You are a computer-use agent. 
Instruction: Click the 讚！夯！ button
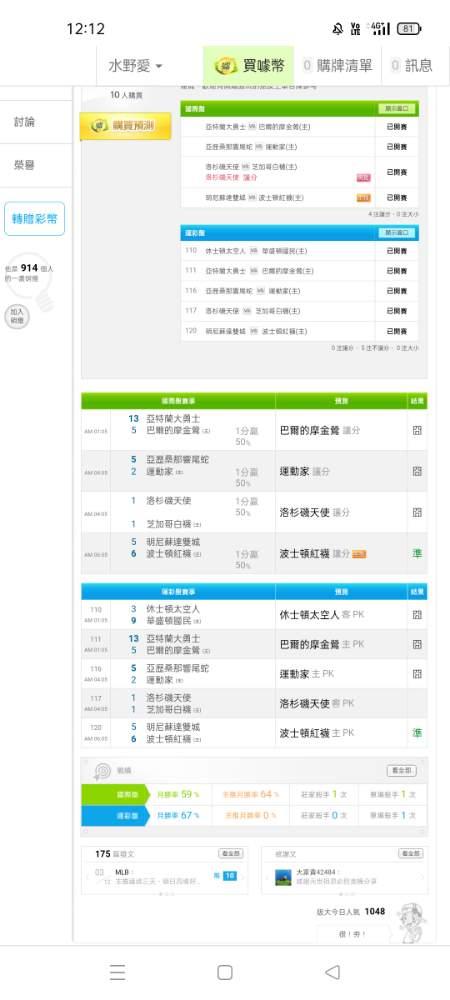[352, 934]
